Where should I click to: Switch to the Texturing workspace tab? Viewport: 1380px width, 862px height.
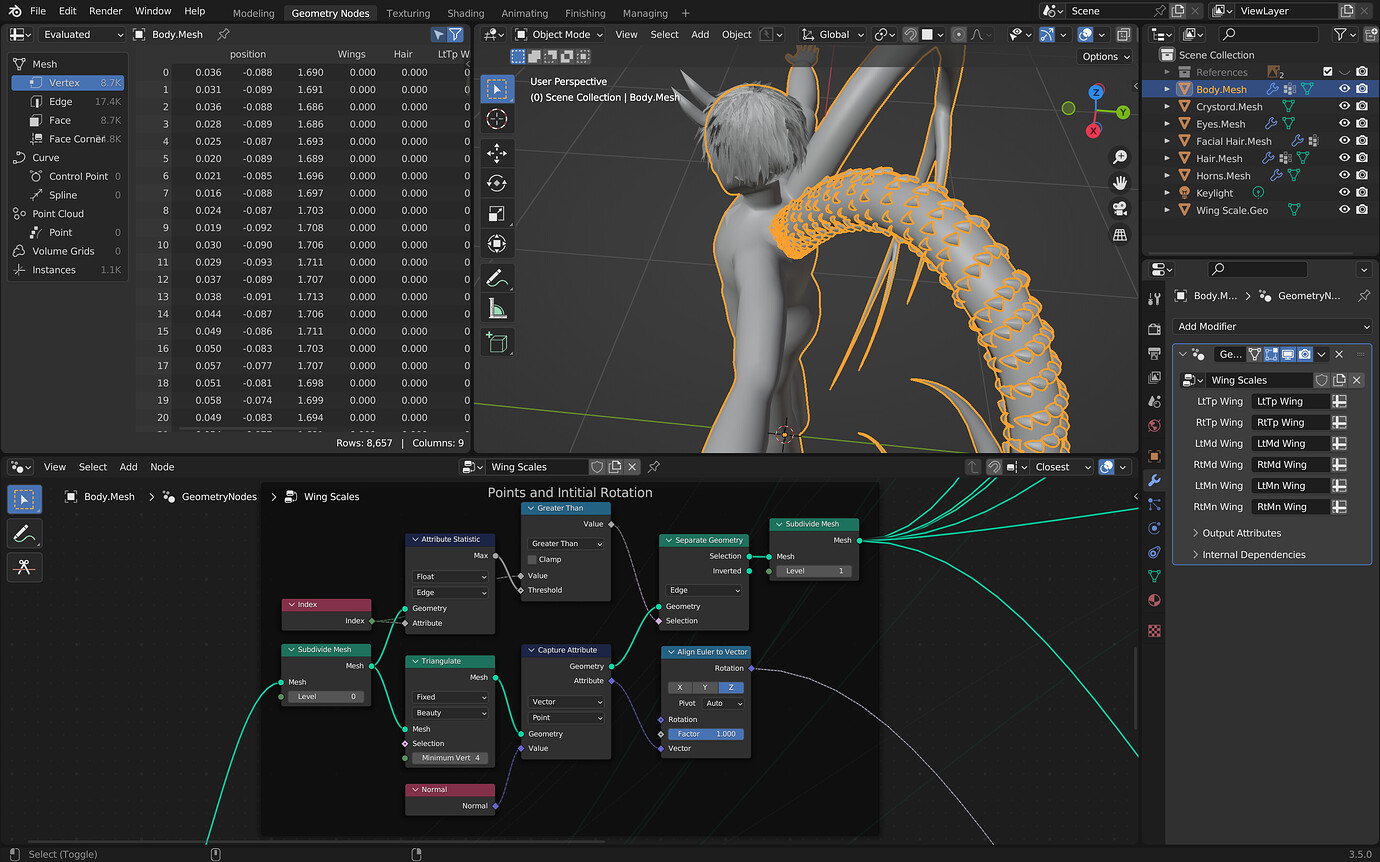click(408, 13)
